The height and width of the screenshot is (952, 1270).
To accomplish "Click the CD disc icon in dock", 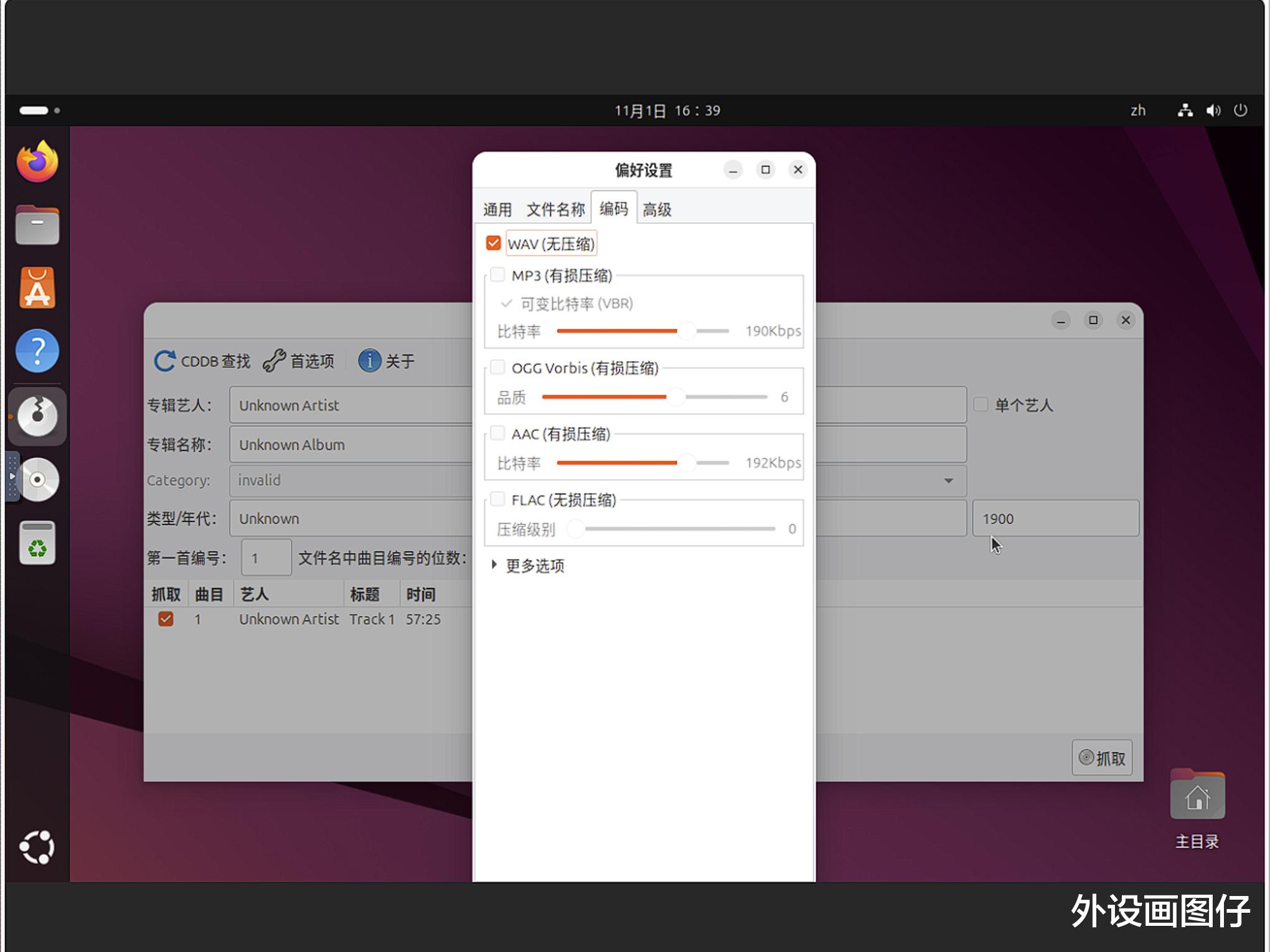I will pos(37,480).
